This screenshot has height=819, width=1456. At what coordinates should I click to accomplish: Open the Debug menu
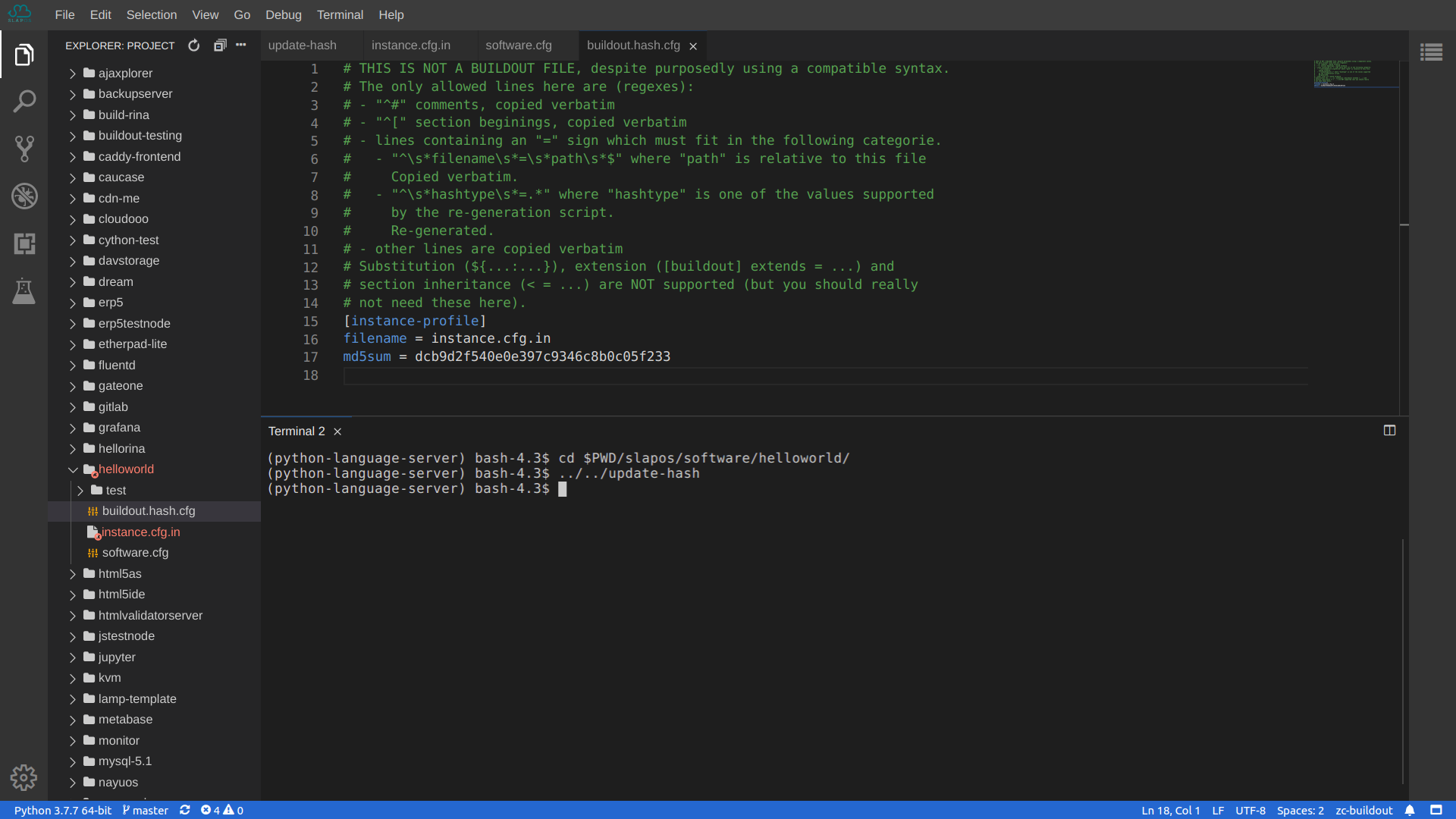(x=283, y=14)
